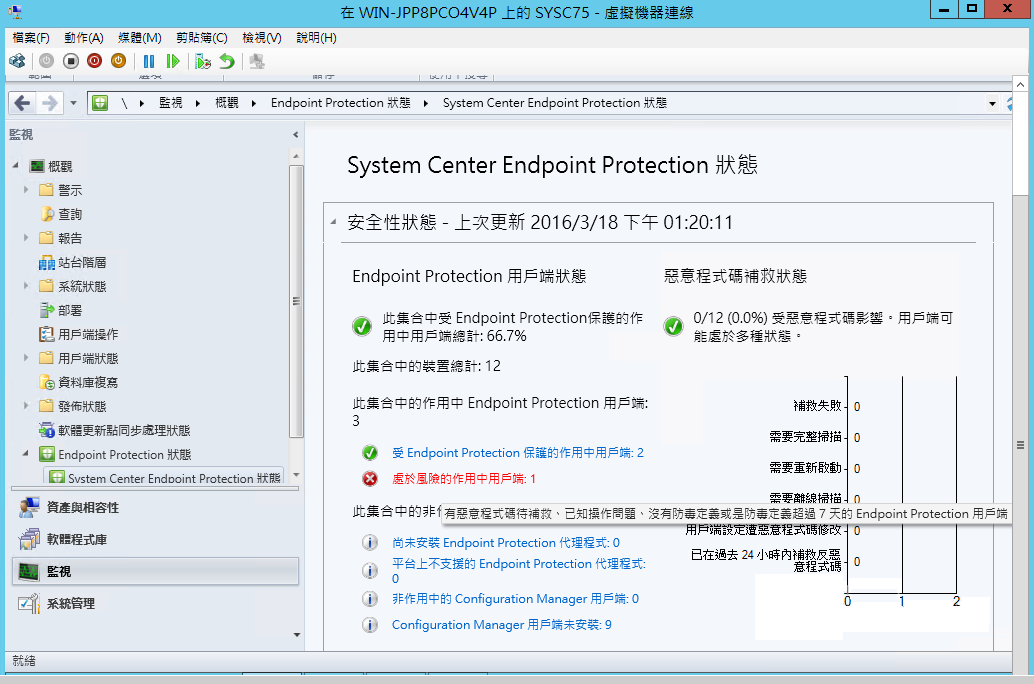Open the address bar dropdown arrow
Image resolution: width=1034 pixels, height=684 pixels.
point(992,104)
